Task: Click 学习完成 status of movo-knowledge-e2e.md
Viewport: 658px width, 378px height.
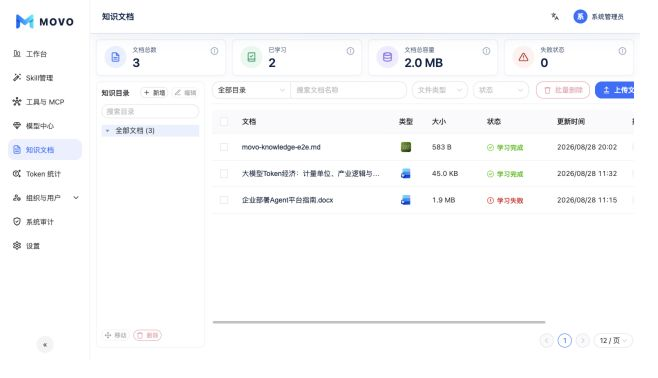Action: tap(505, 148)
